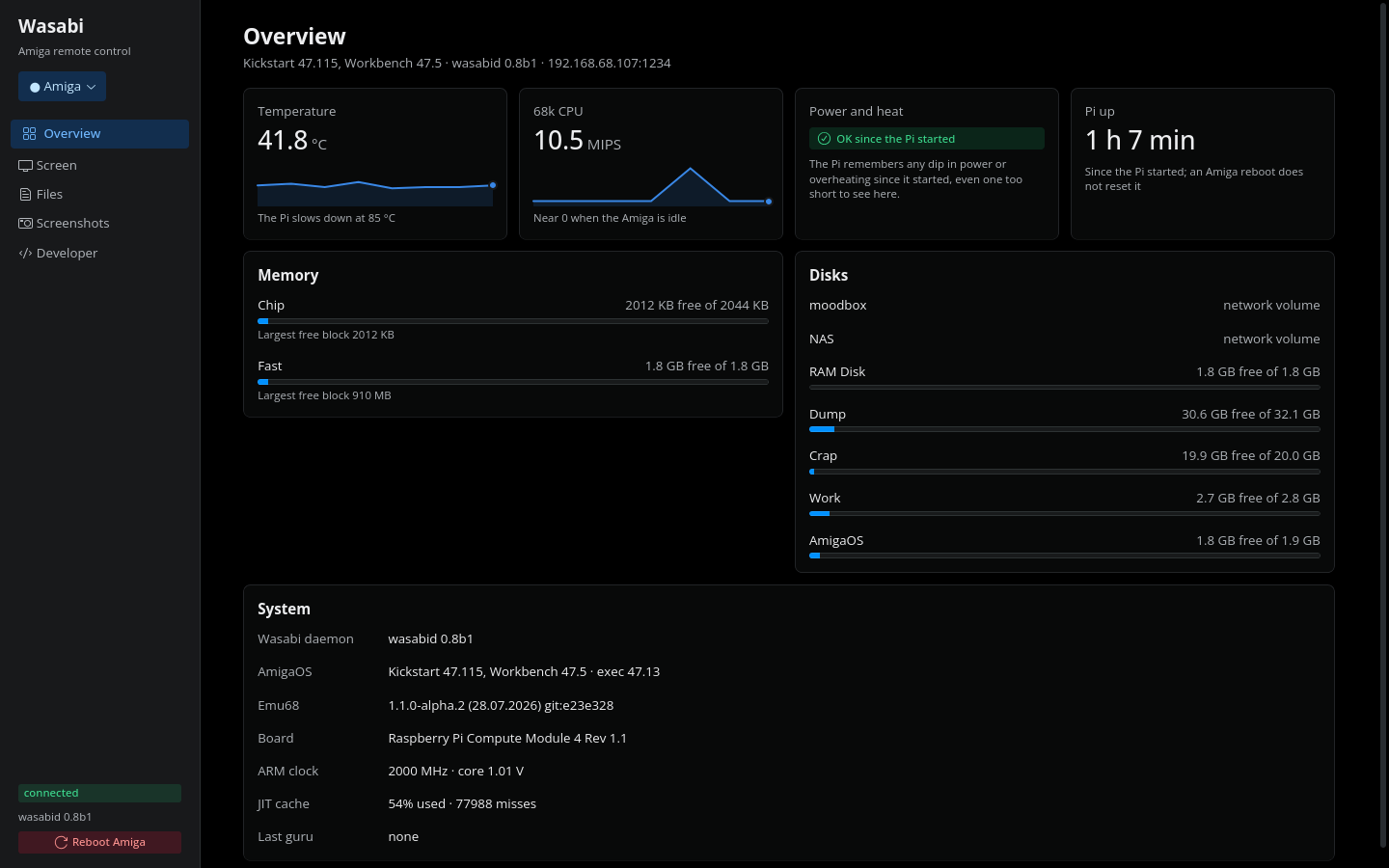Click the Developer code brackets icon

pos(25,254)
